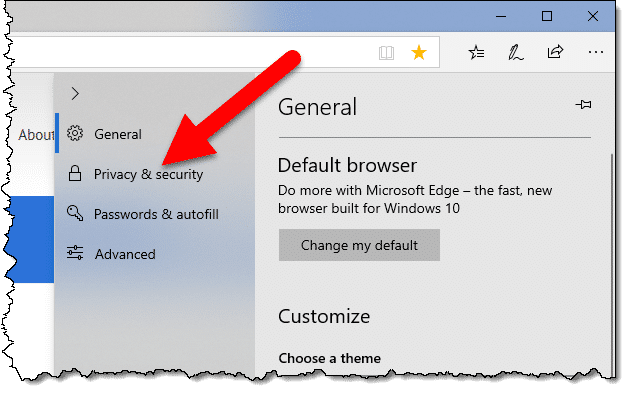Click the About tab on page
This screenshot has height=395, width=627.
click(x=36, y=135)
